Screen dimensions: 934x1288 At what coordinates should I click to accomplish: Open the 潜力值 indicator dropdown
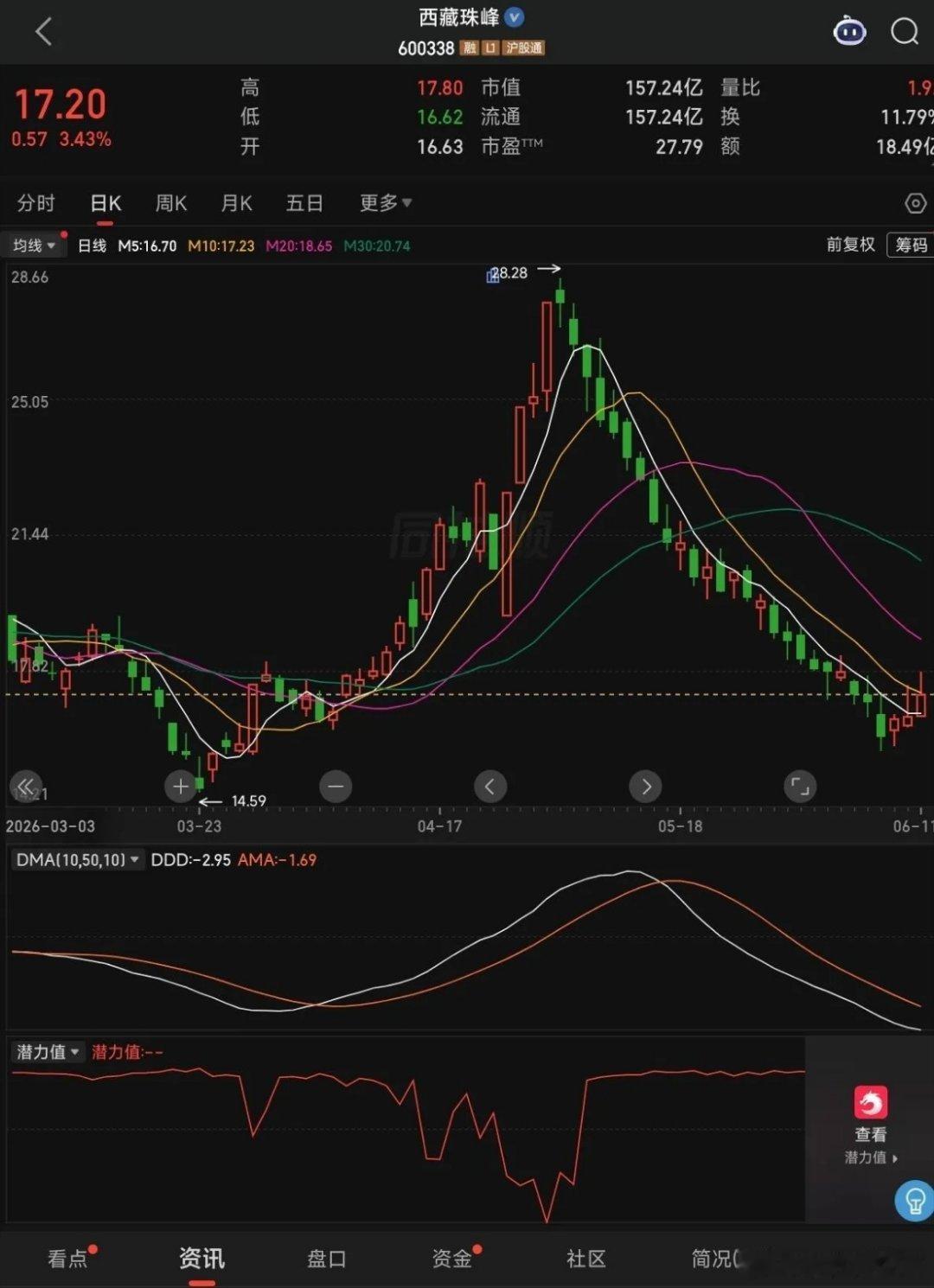48,1052
